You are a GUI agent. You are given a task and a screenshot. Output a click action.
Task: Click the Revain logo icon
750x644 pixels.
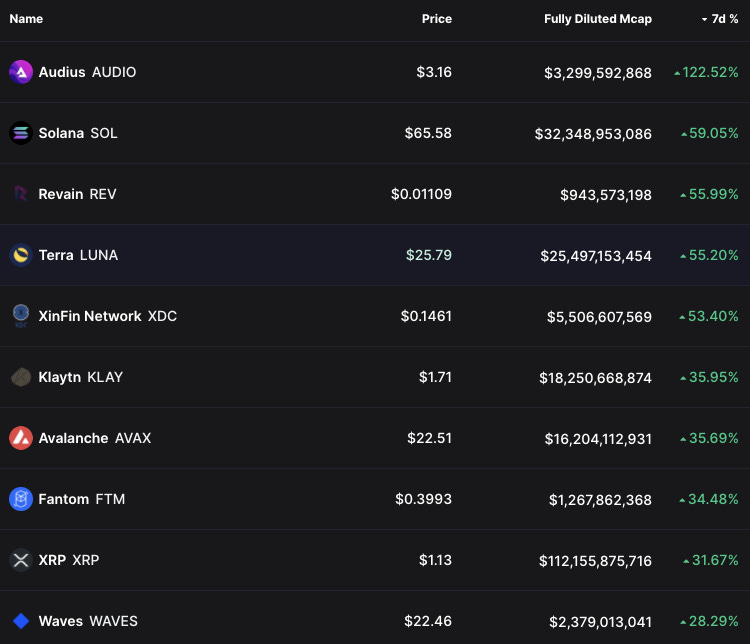[21, 194]
